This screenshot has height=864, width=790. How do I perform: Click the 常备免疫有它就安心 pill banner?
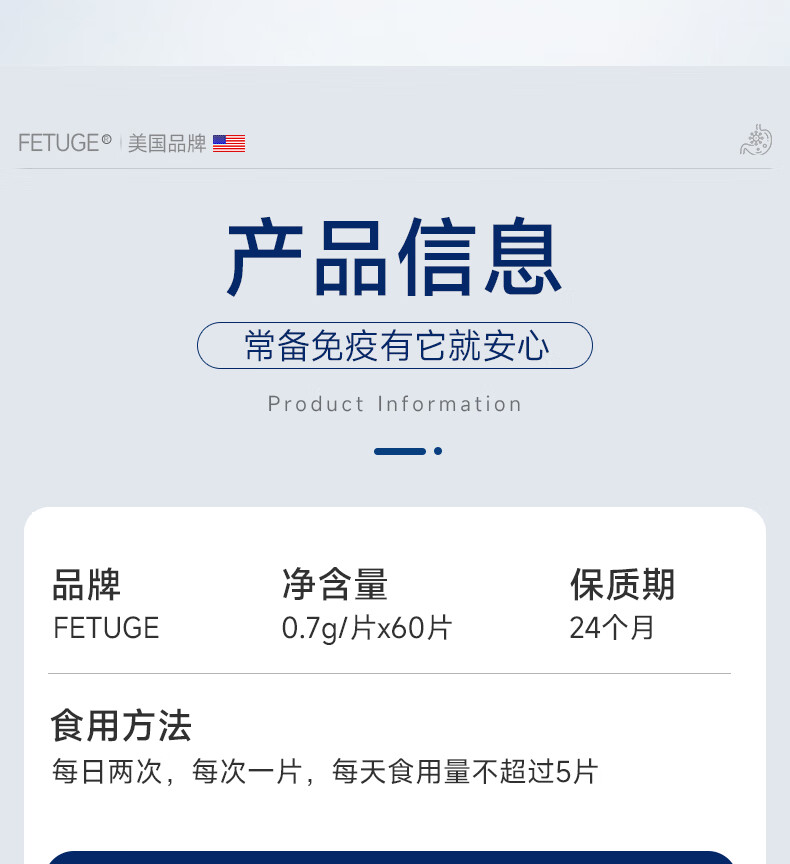pyautogui.click(x=395, y=345)
